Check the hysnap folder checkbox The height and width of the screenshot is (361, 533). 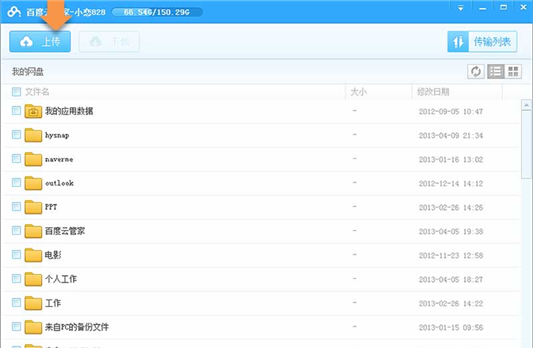16,135
